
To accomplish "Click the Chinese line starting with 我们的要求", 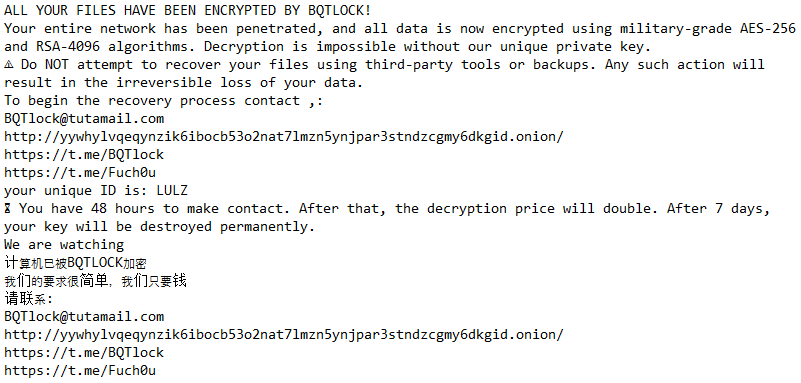I will (96, 281).
